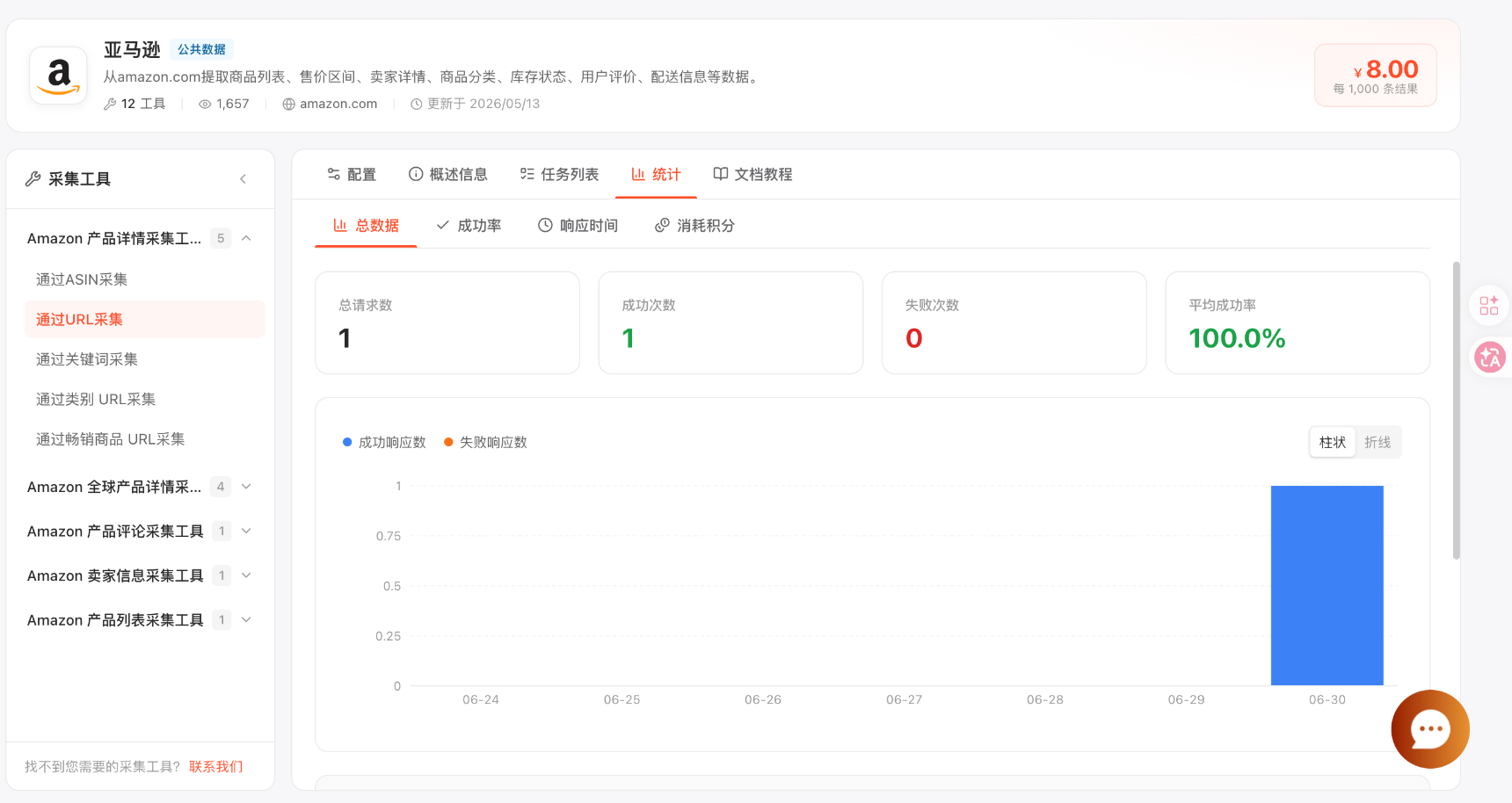Expand Amazon 卖家信息采集工具 group
The image size is (1512, 803).
pyautogui.click(x=246, y=575)
